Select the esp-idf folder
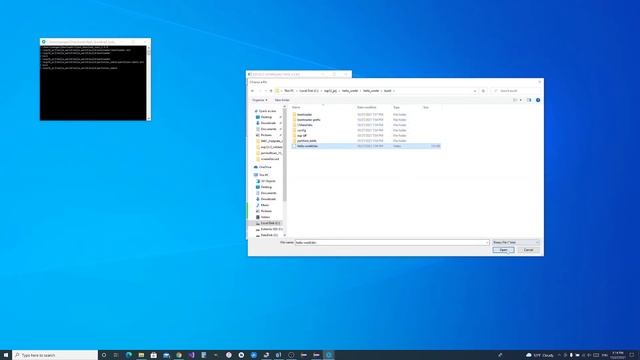This screenshot has width=640, height=360. click(302, 136)
